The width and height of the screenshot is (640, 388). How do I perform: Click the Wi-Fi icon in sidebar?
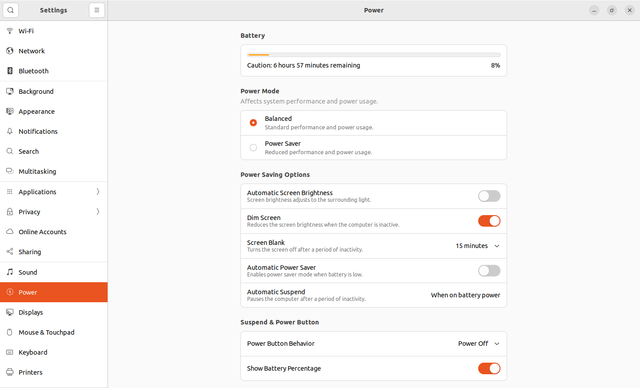point(10,31)
